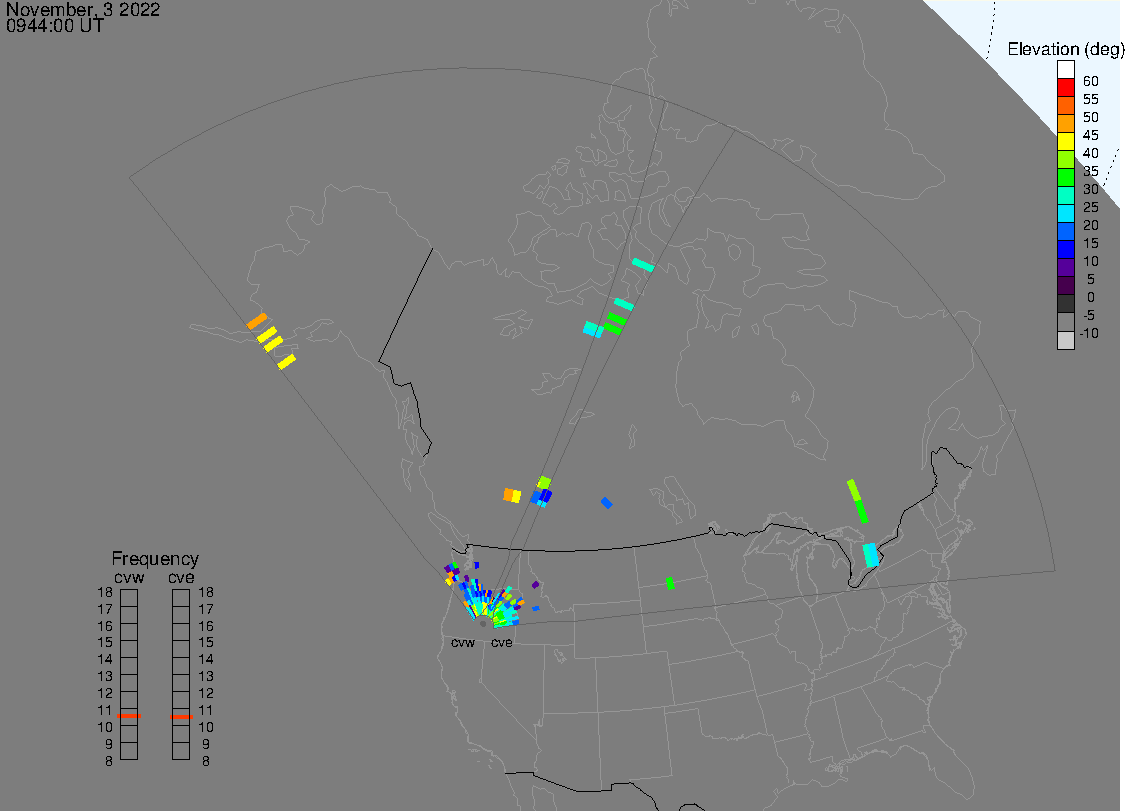The image size is (1125, 811).
Task: Click the cyan echo marker near Lake Huron
Action: (x=870, y=555)
